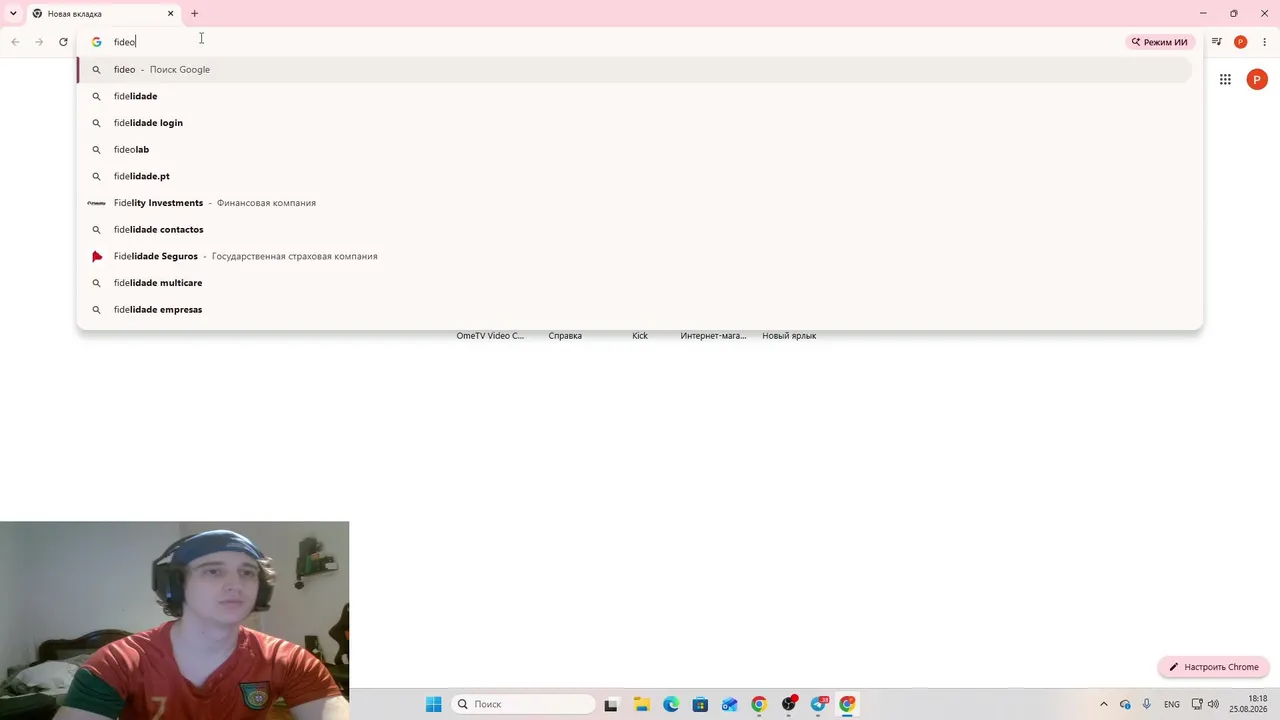Go back with the back arrow
The image size is (1280, 720).
[x=15, y=42]
